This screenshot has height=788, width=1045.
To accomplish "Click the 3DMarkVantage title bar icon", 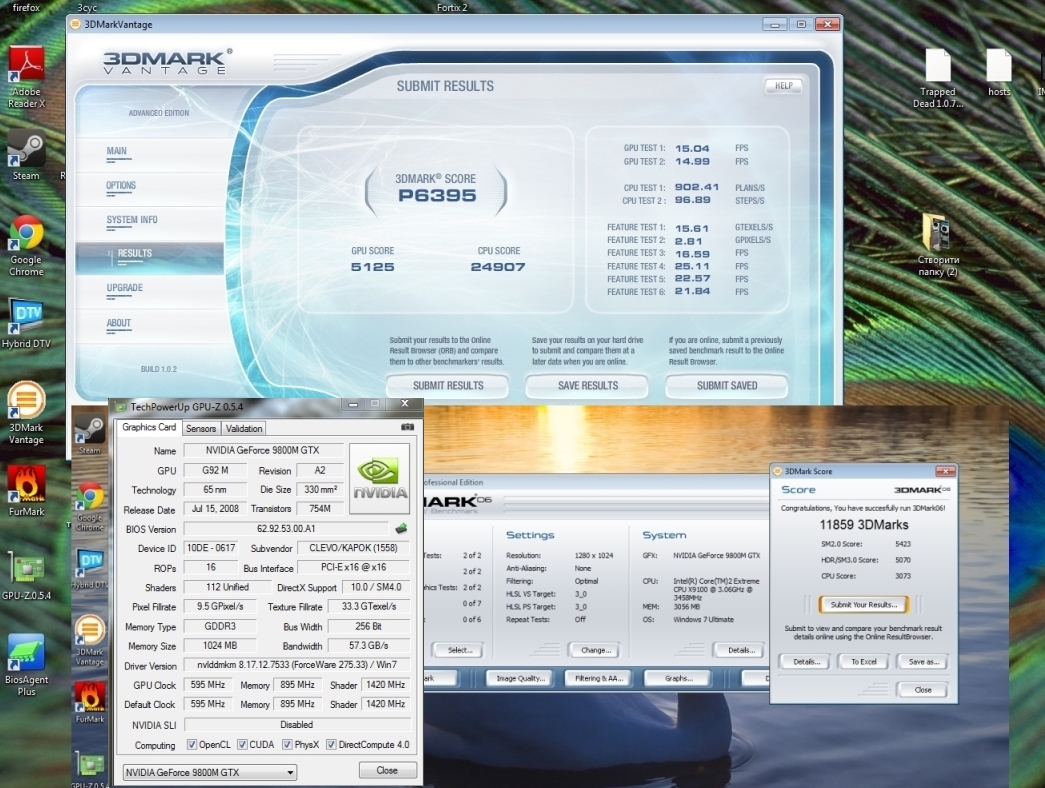I will [75, 25].
